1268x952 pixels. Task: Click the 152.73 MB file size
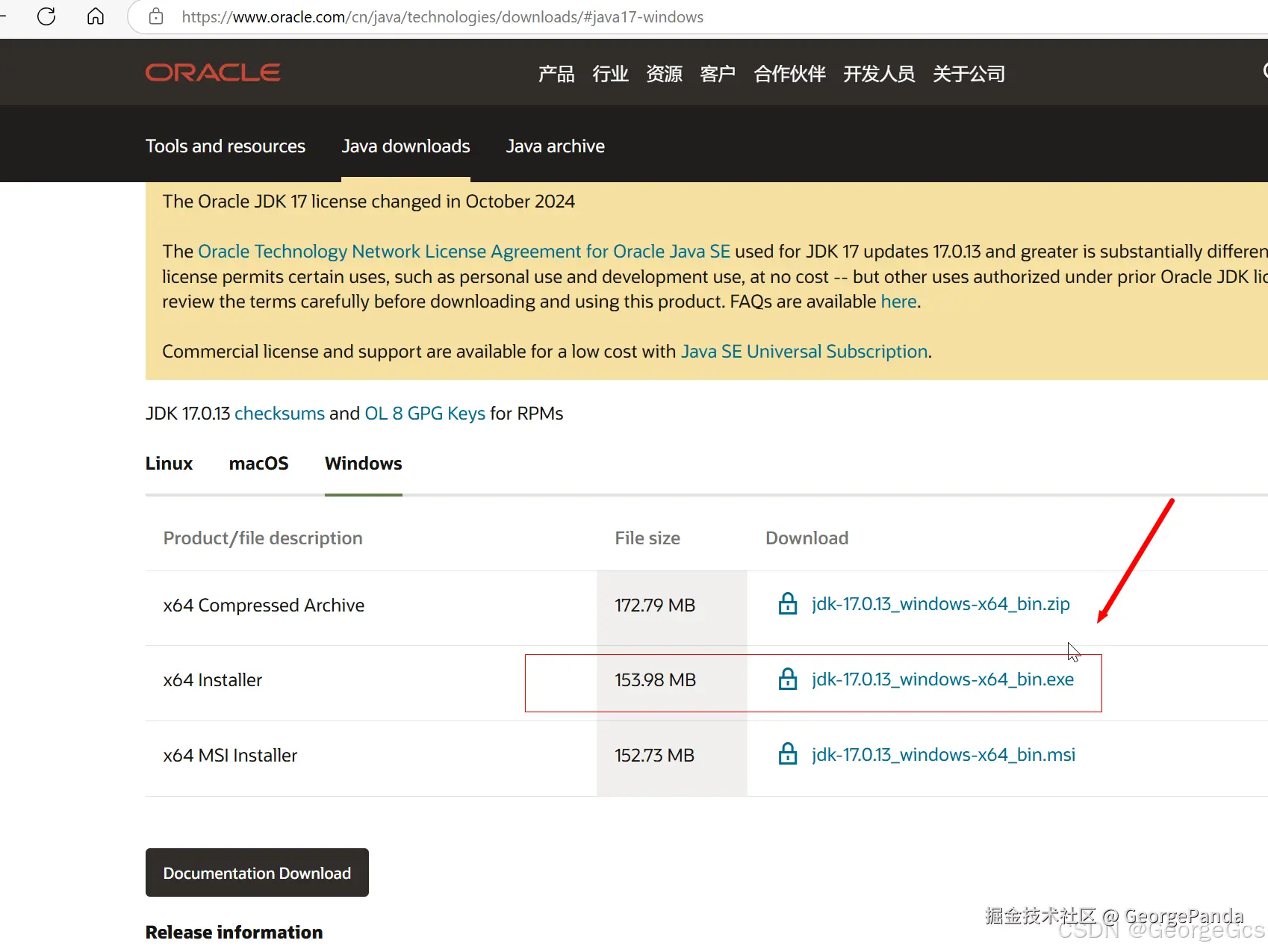click(x=654, y=756)
